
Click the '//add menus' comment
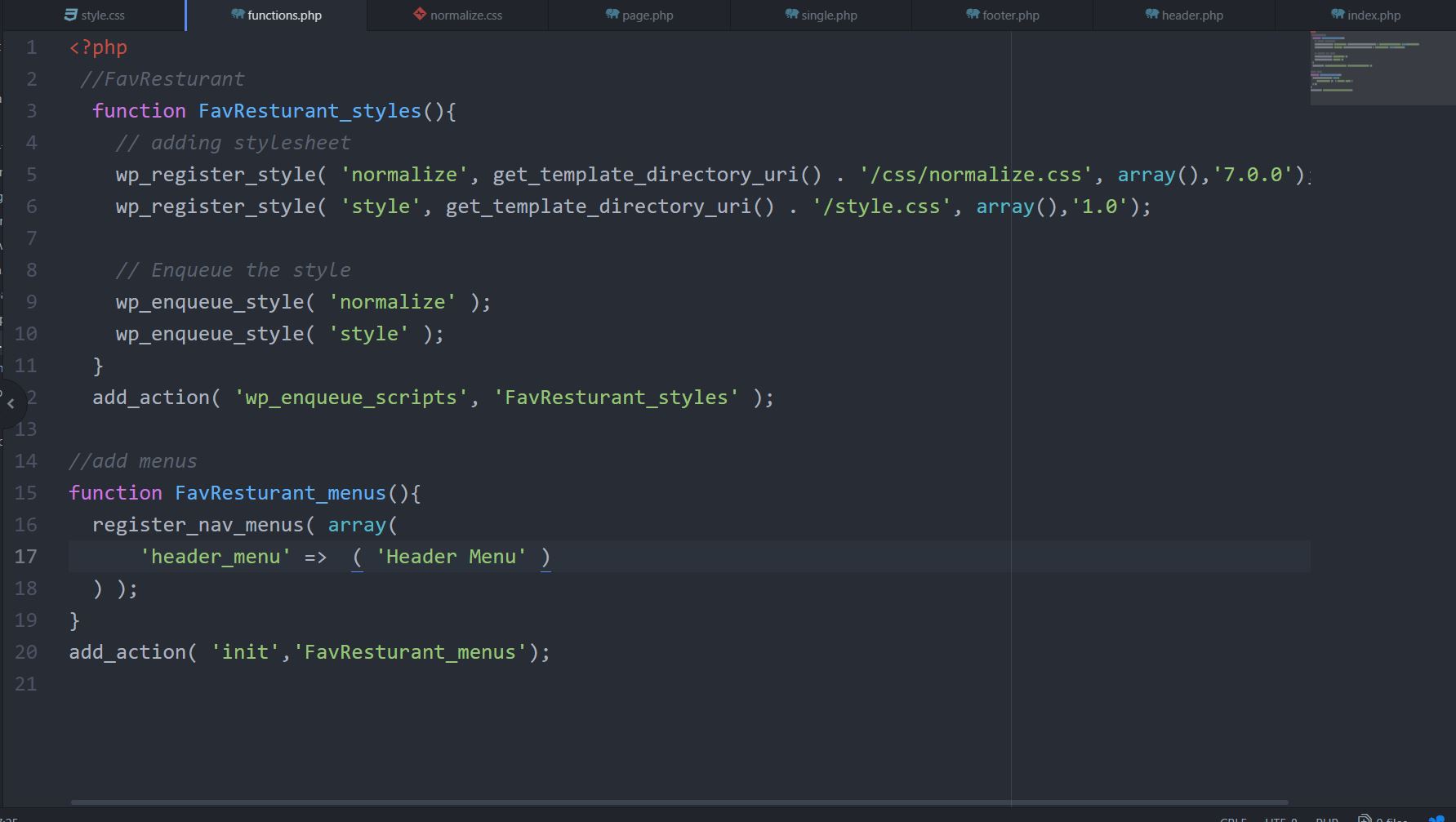(133, 461)
